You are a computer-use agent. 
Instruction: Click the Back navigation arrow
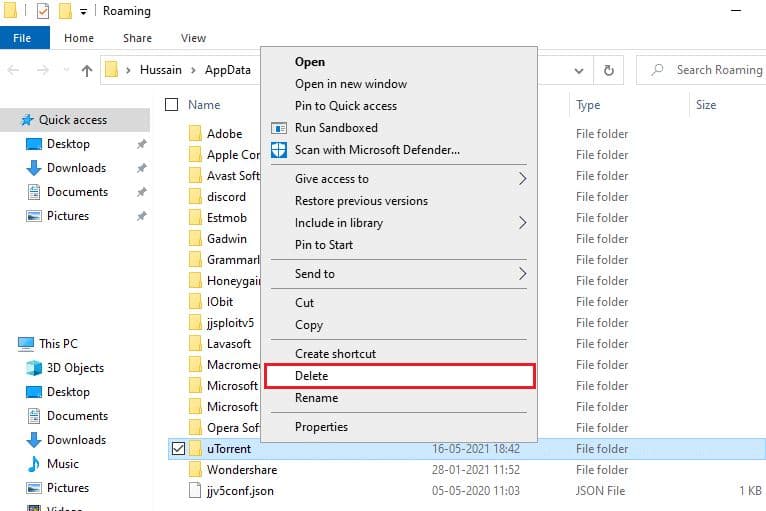coord(15,70)
